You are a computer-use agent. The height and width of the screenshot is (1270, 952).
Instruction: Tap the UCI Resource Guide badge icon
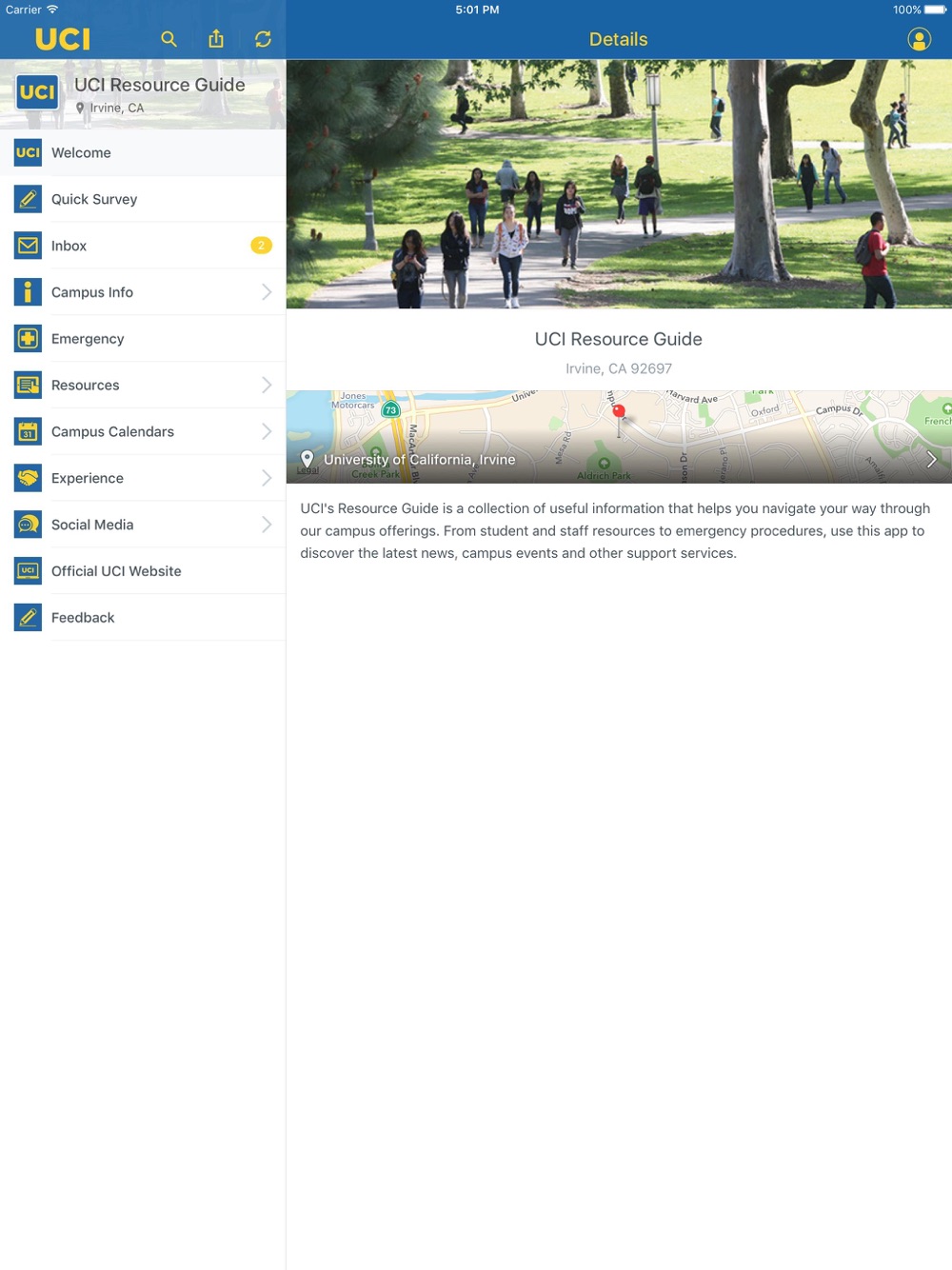[37, 92]
